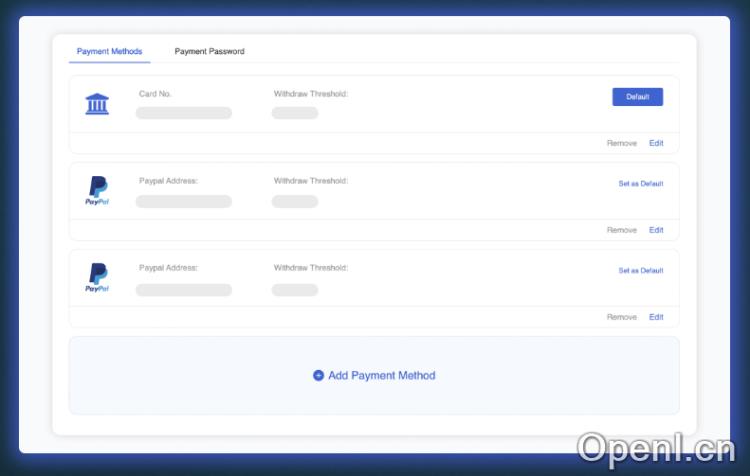750x476 pixels.
Task: Click the first PayPal Withdraw Threshold value
Action: [x=295, y=201]
